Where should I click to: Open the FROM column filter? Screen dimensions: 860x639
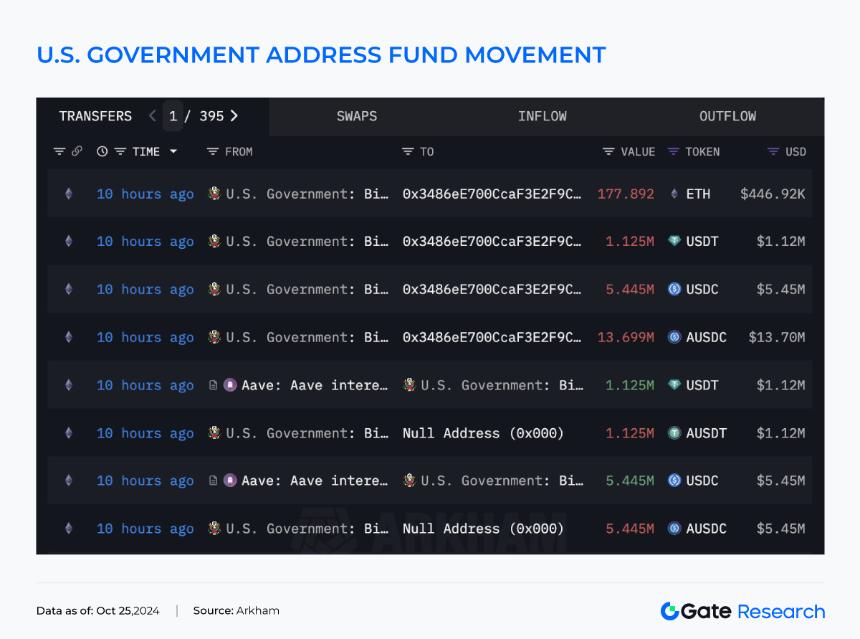[x=213, y=151]
